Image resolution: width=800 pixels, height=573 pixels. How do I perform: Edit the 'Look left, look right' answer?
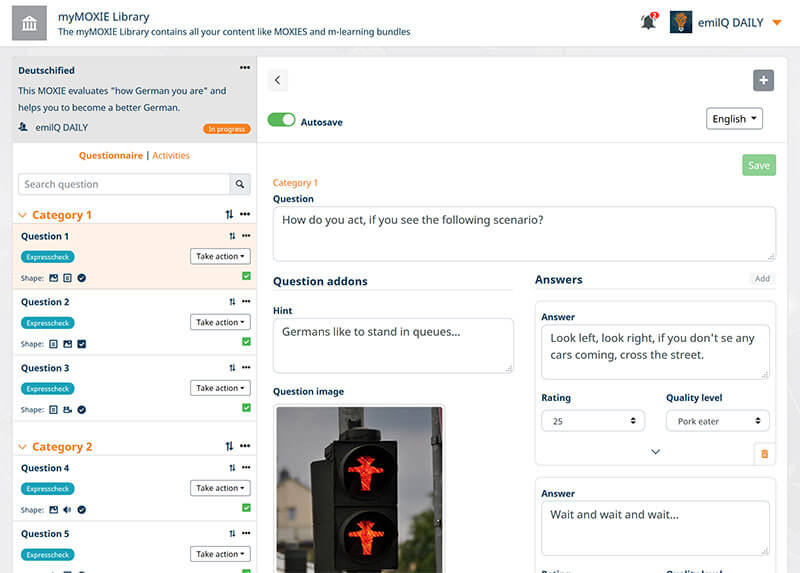(655, 352)
